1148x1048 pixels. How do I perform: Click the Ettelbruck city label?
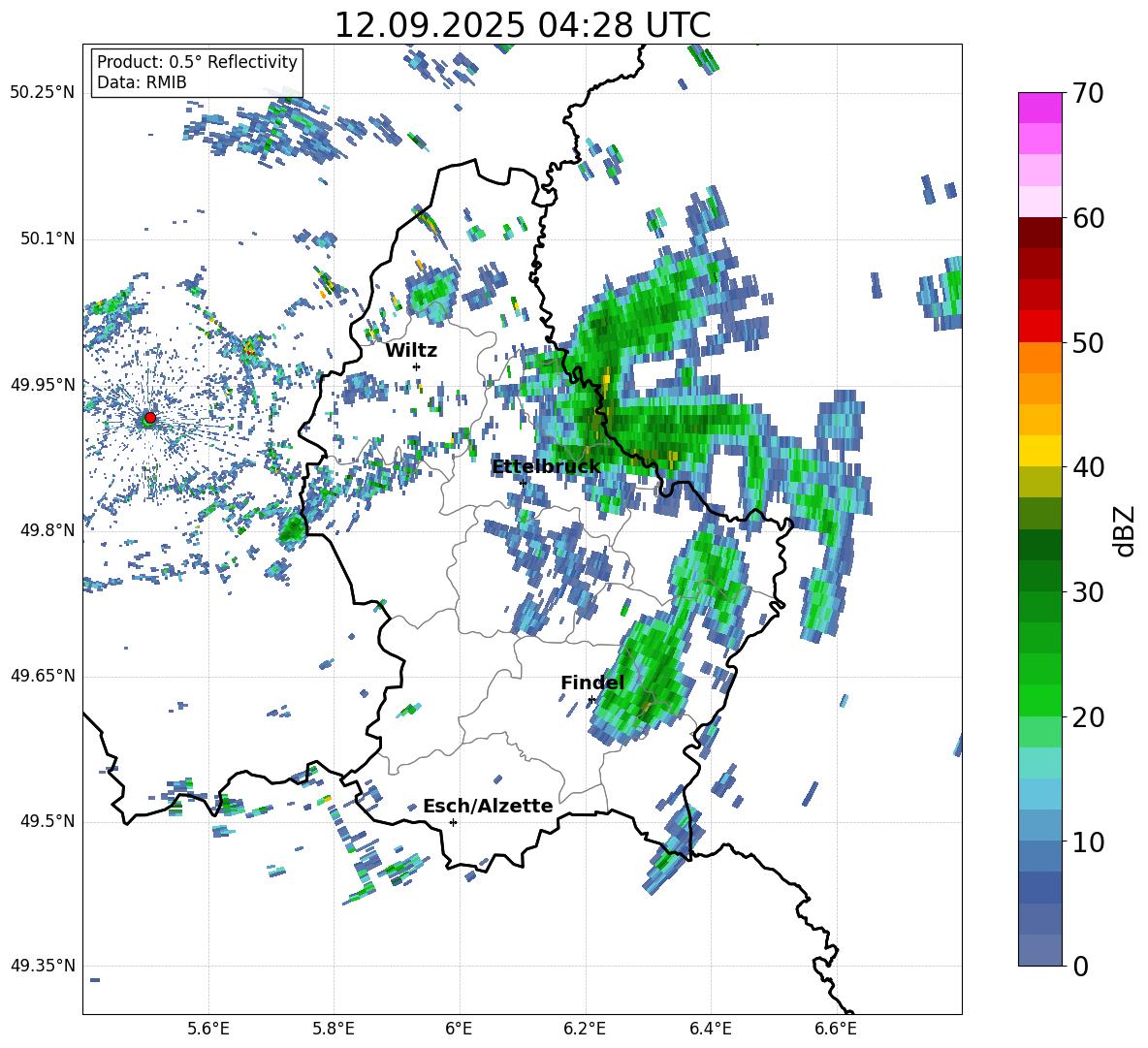pyautogui.click(x=546, y=467)
